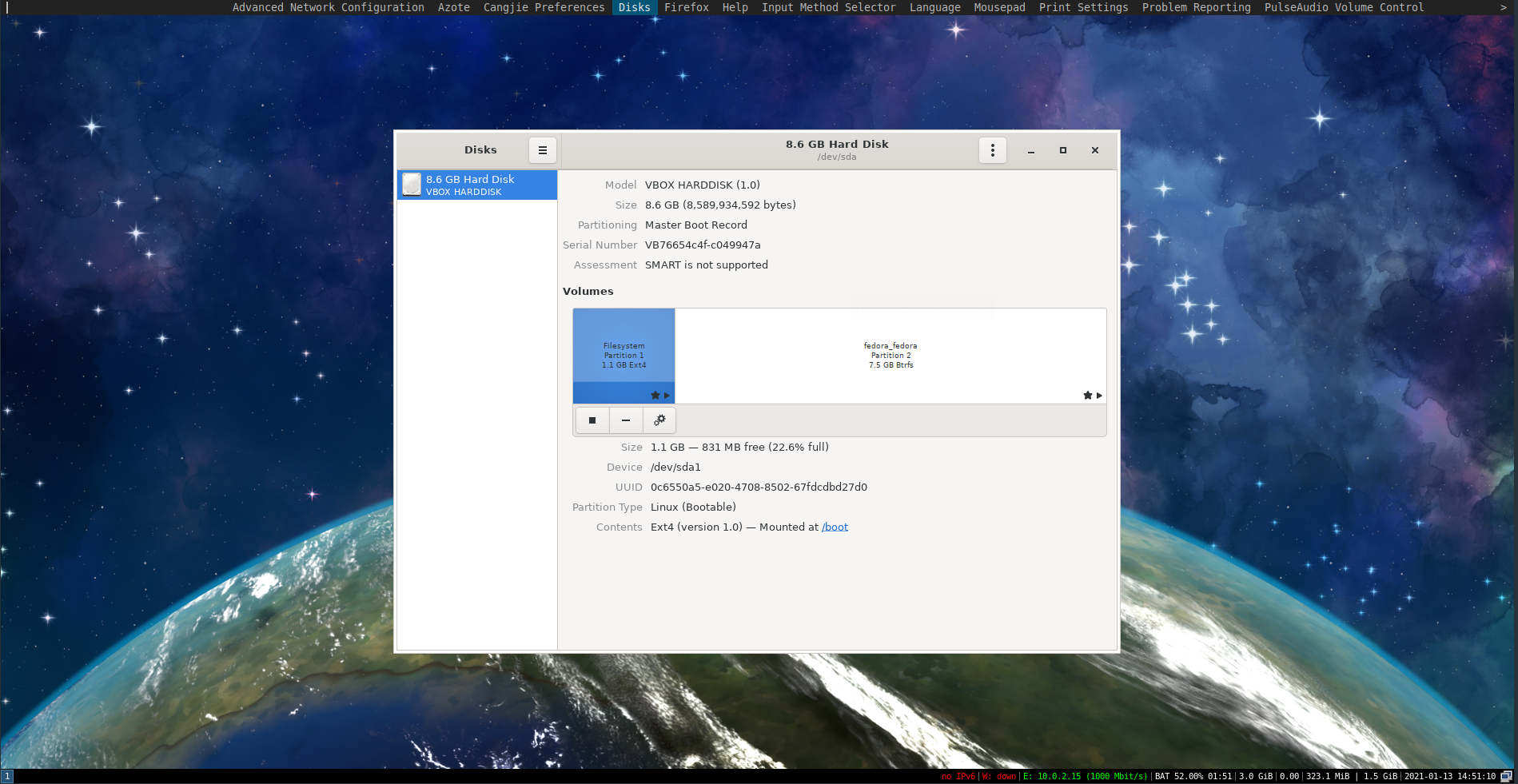
Task: Minimize the Disks window
Action: pyautogui.click(x=1031, y=150)
